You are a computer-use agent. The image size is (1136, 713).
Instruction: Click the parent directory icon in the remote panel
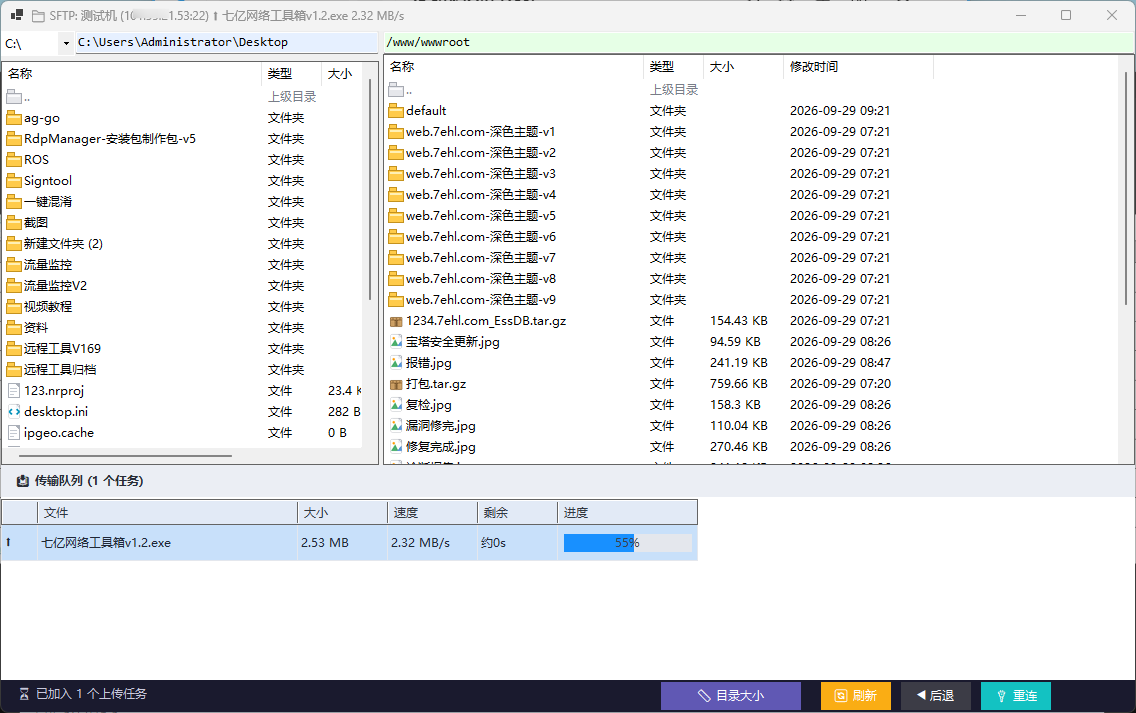tap(396, 90)
